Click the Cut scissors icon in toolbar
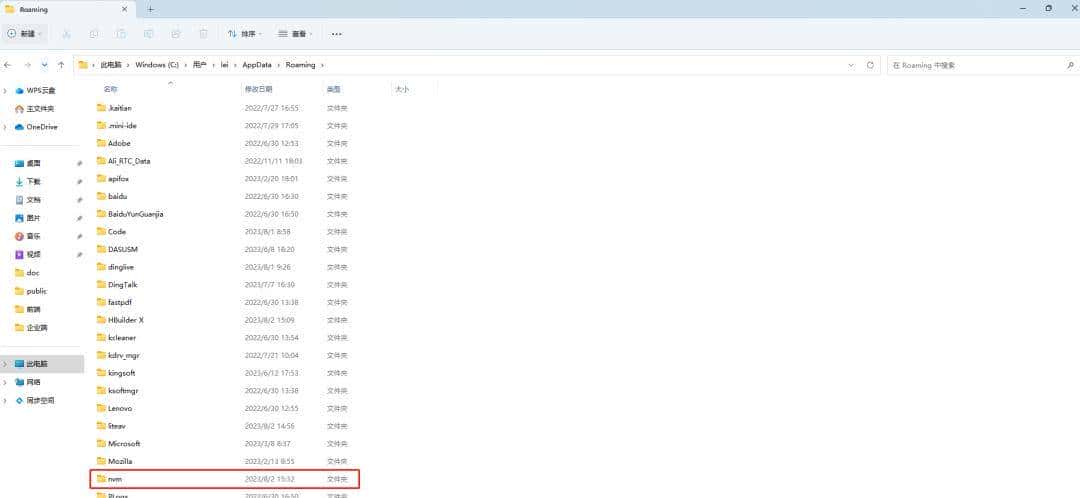1080x498 pixels. click(66, 34)
